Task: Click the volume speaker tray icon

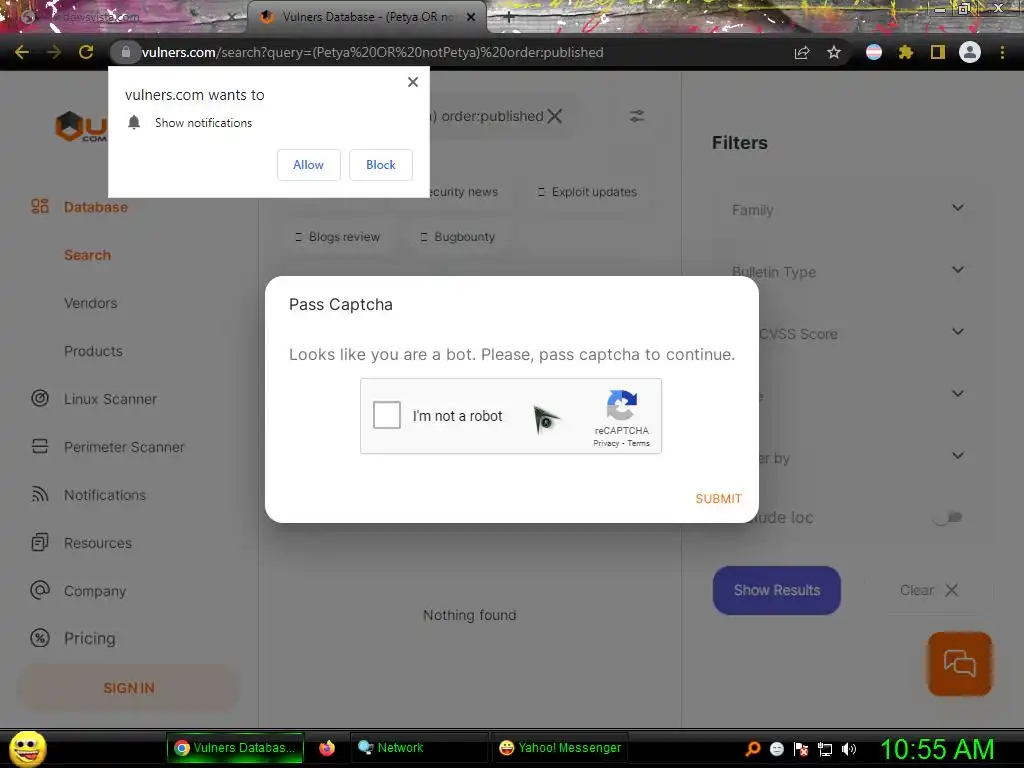Action: click(x=849, y=749)
